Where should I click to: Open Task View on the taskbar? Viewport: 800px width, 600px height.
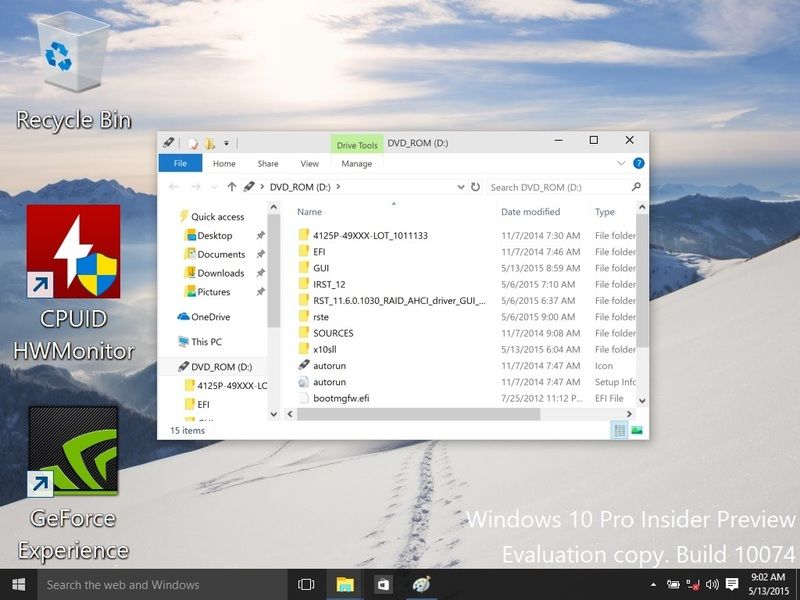tap(306, 585)
